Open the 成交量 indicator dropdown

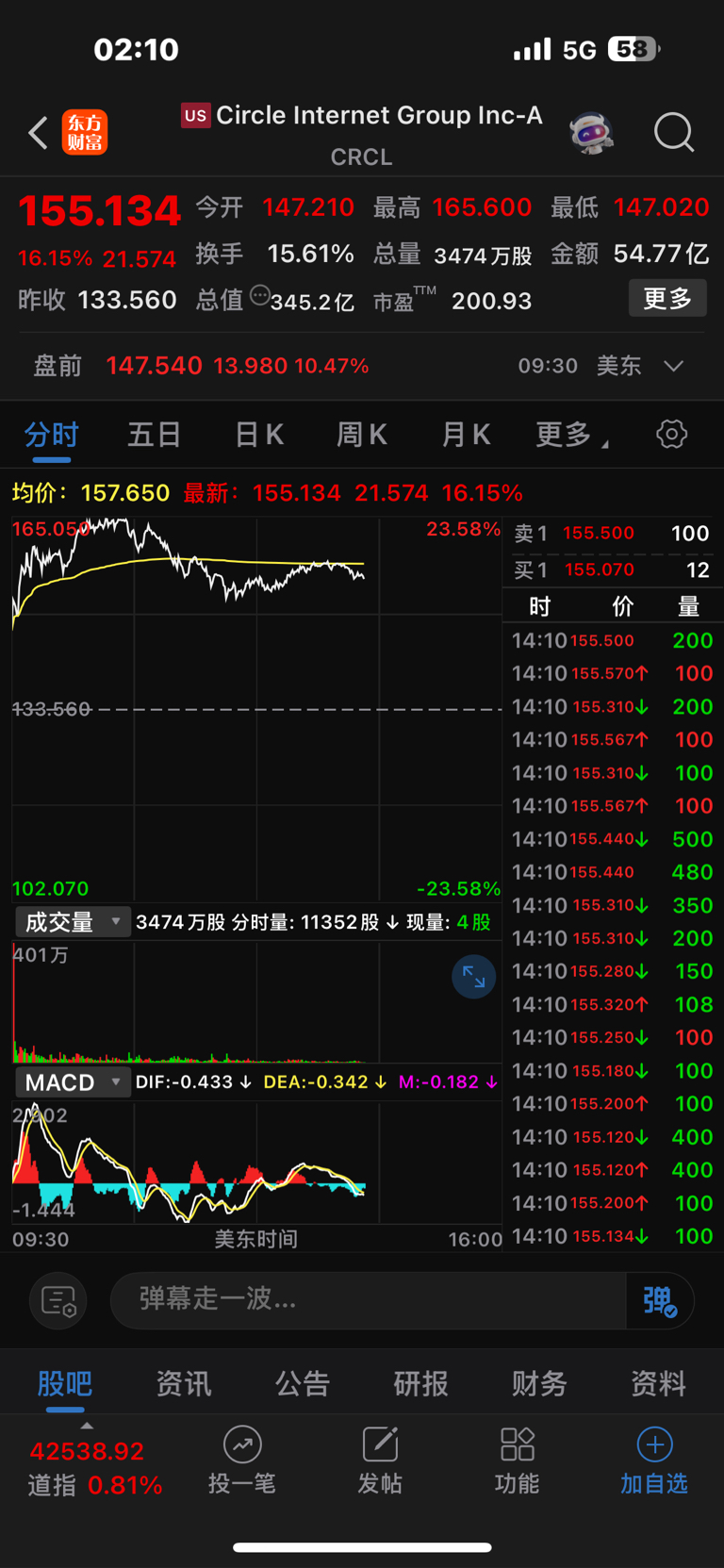pos(71,922)
